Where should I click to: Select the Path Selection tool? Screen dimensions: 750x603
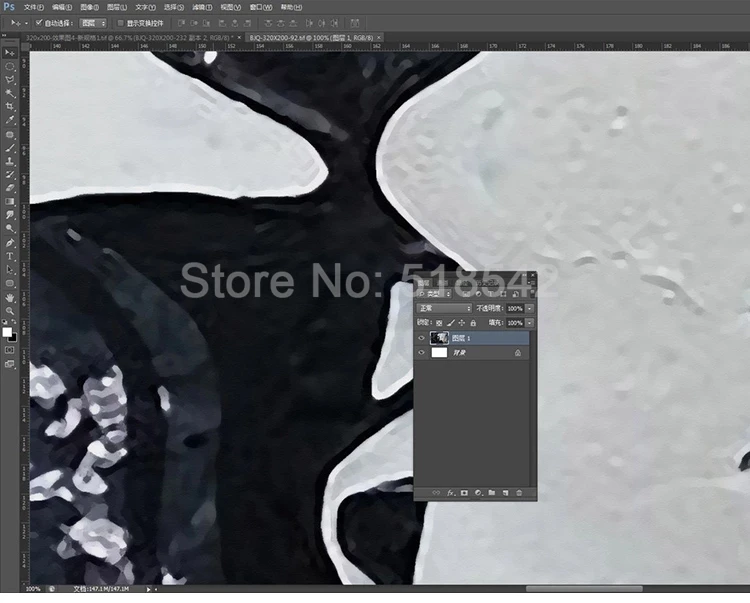pos(10,270)
